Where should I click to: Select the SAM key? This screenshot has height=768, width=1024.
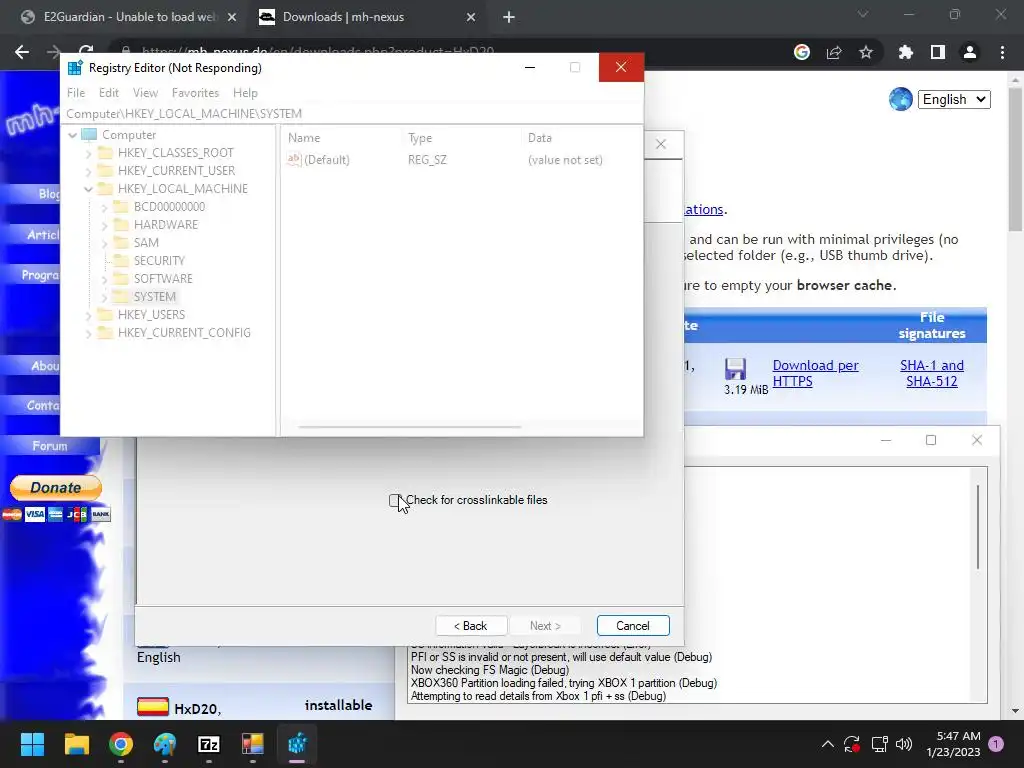(146, 242)
